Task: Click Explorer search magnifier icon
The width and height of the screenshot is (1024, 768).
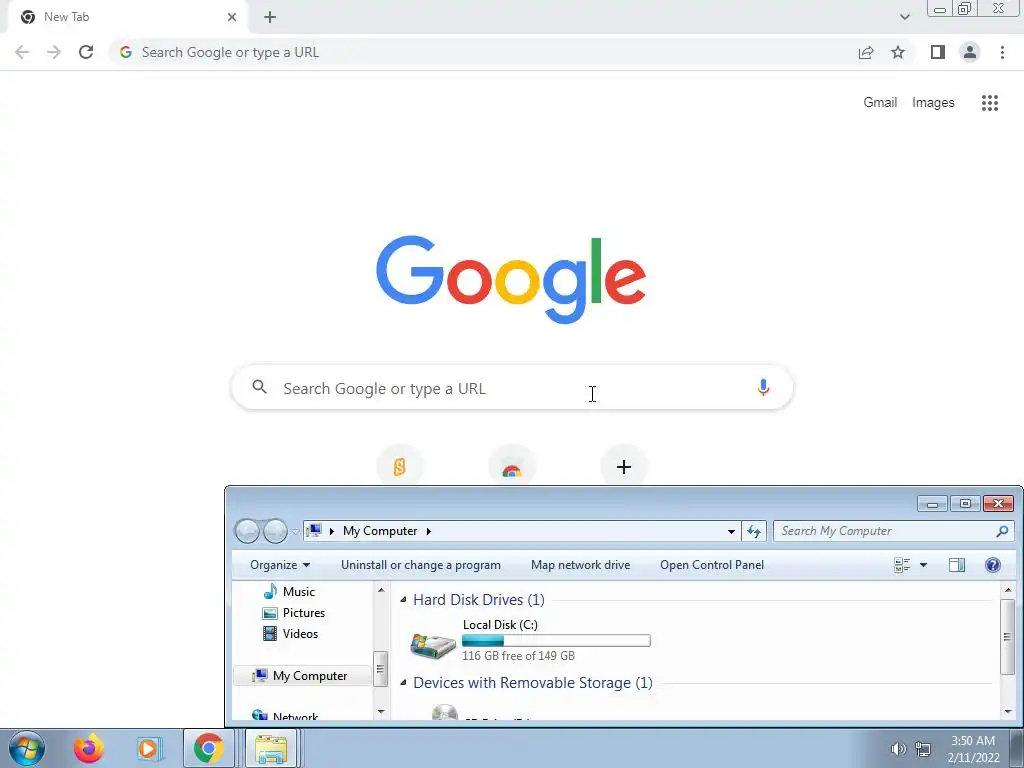Action: [x=1002, y=532]
